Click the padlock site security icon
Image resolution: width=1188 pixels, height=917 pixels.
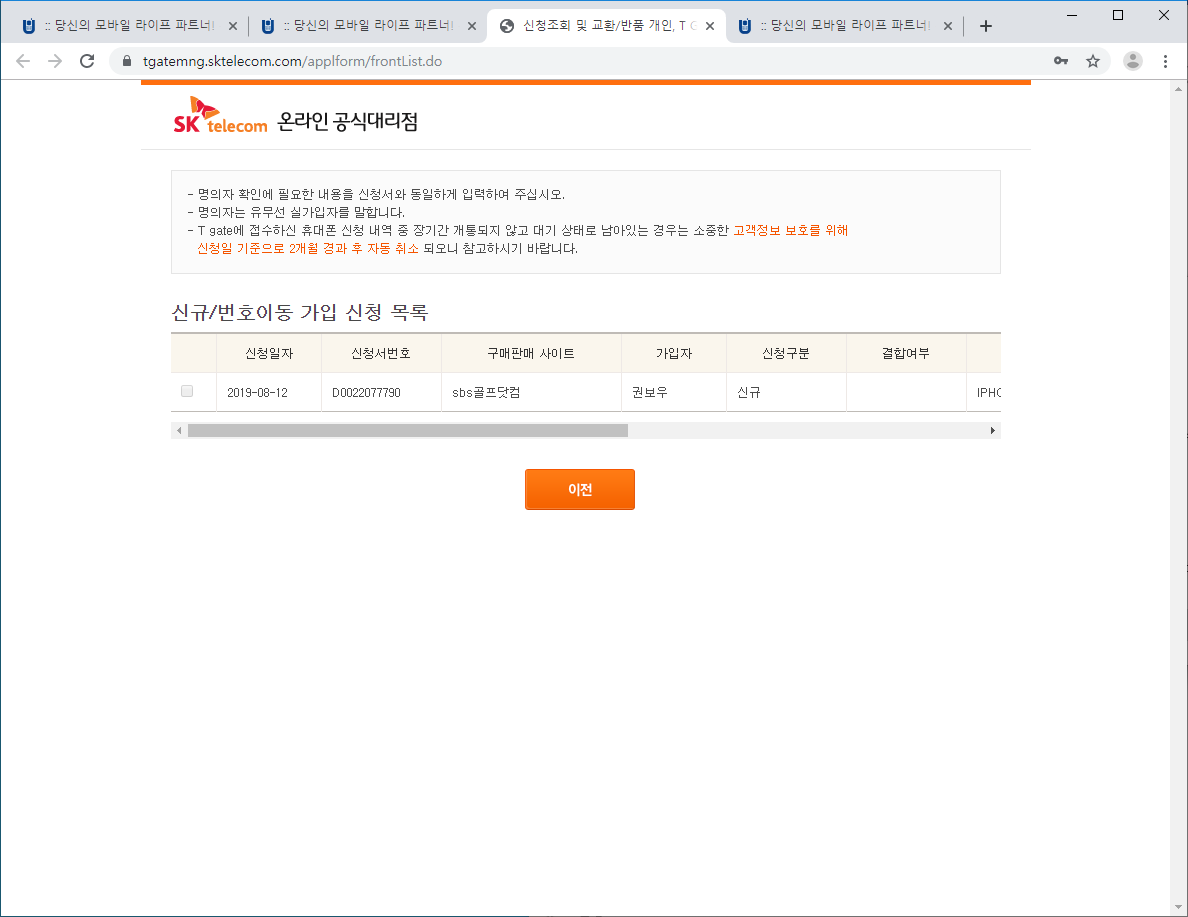click(126, 61)
